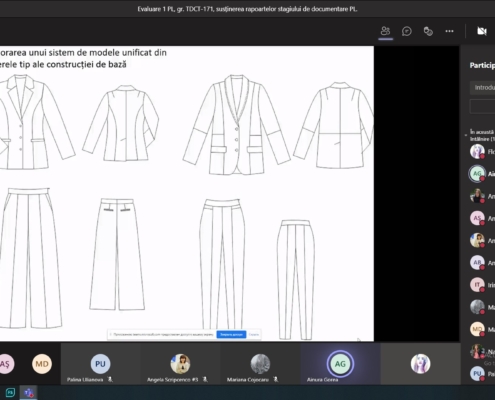Click the participant search input field

pos(482,88)
